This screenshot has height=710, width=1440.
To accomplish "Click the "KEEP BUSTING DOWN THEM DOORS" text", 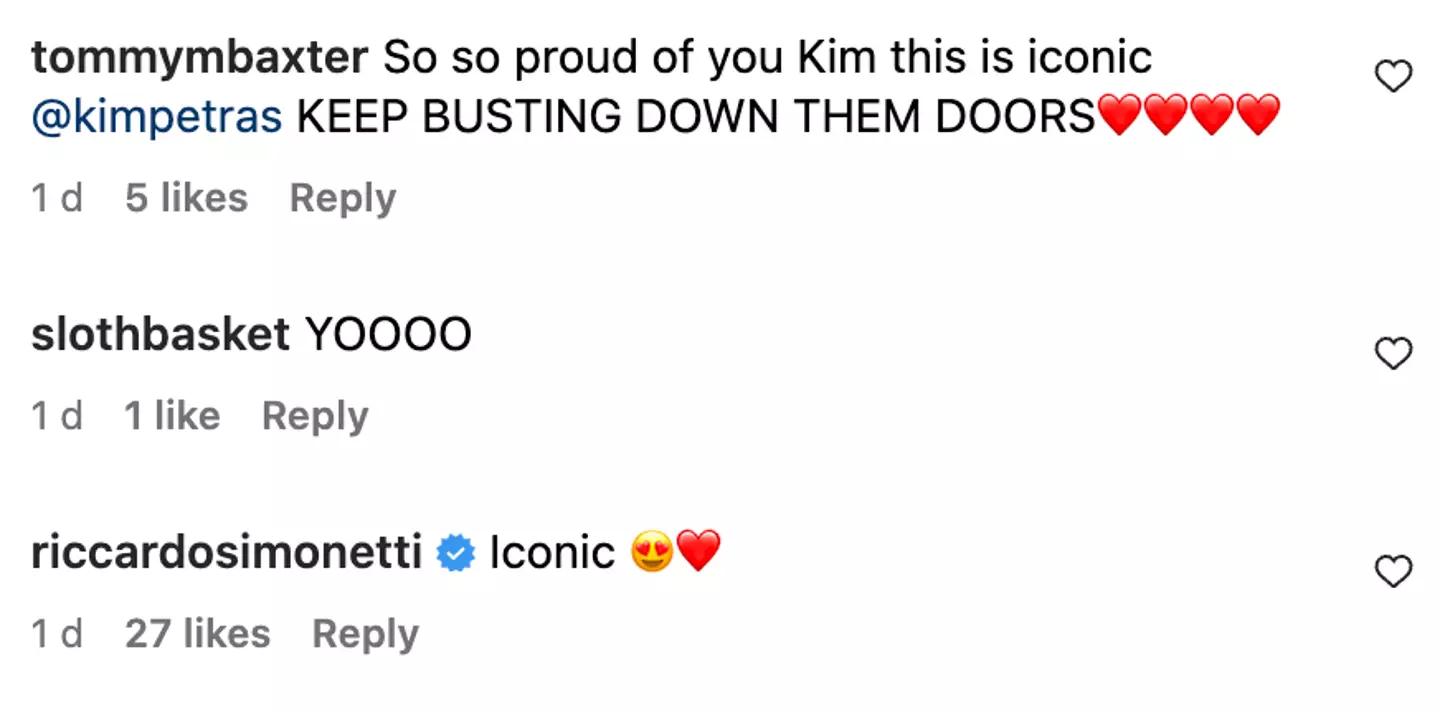I will pos(696,118).
